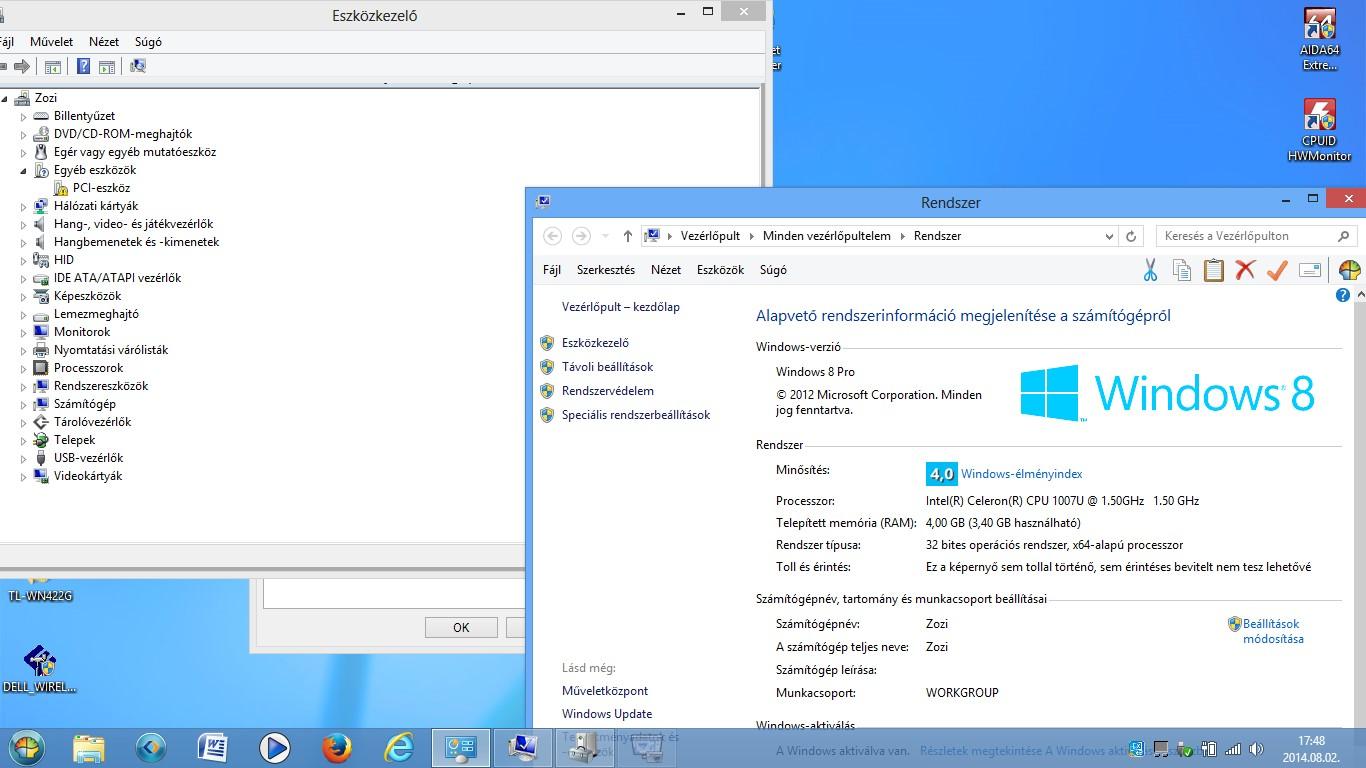Launch Firefox from taskbar

tap(337, 748)
